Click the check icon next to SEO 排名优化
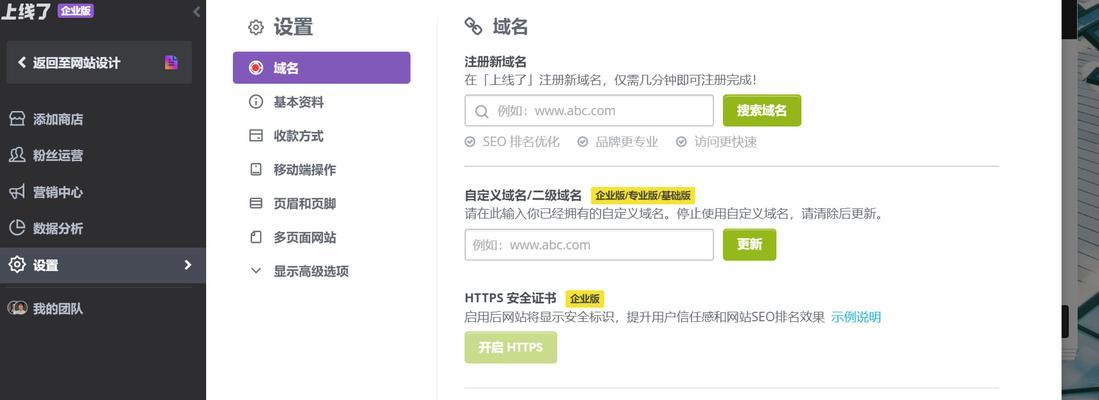1099x400 pixels. tap(470, 142)
